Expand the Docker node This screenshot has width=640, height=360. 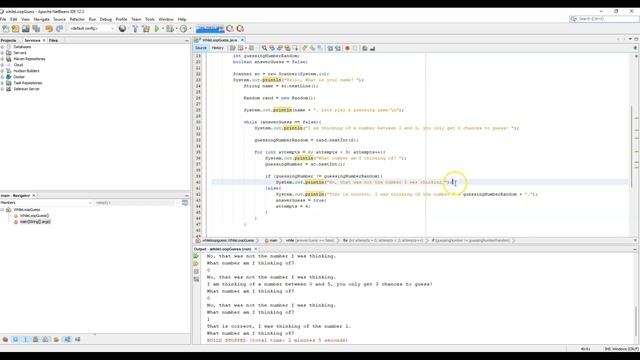pyautogui.click(x=2, y=77)
